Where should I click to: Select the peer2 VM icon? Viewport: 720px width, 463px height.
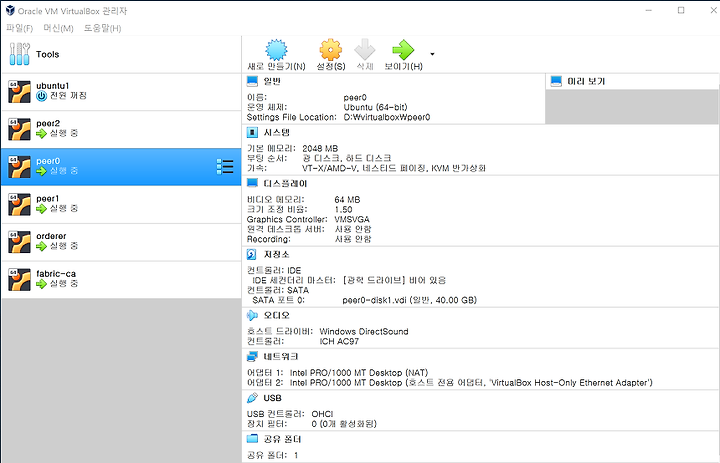coord(19,129)
